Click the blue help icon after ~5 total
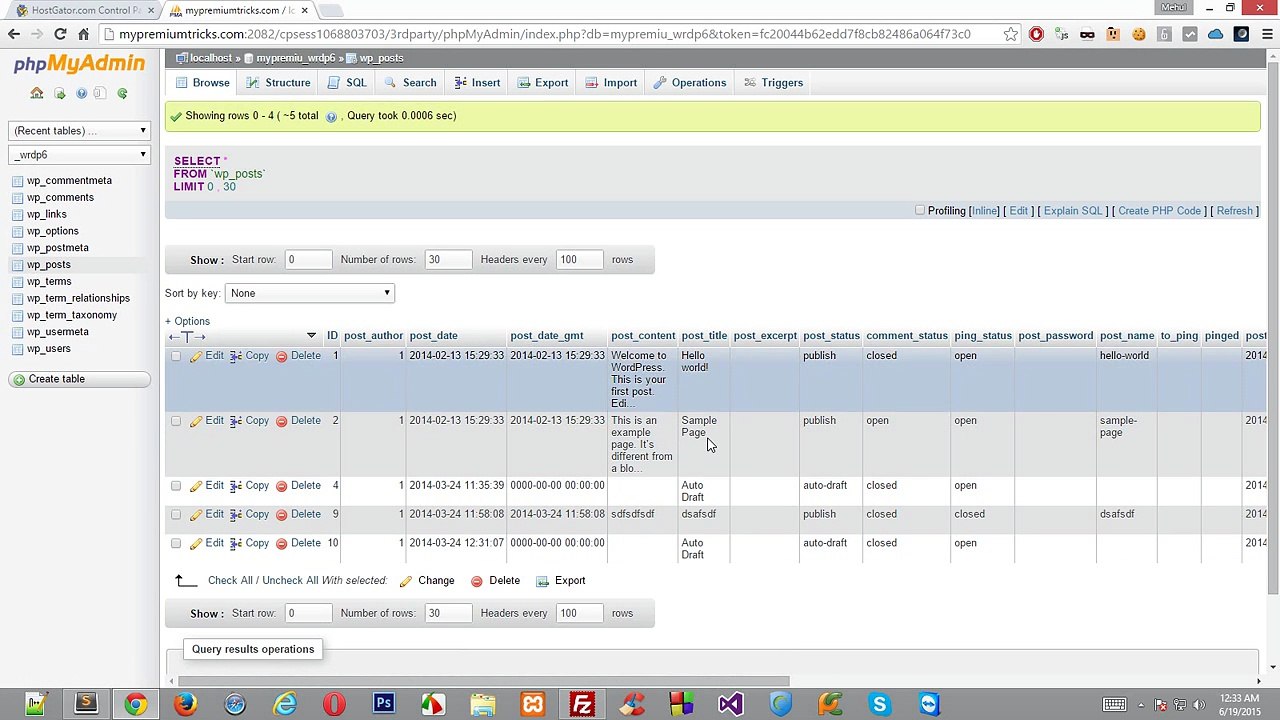The height and width of the screenshot is (720, 1280). [x=331, y=116]
